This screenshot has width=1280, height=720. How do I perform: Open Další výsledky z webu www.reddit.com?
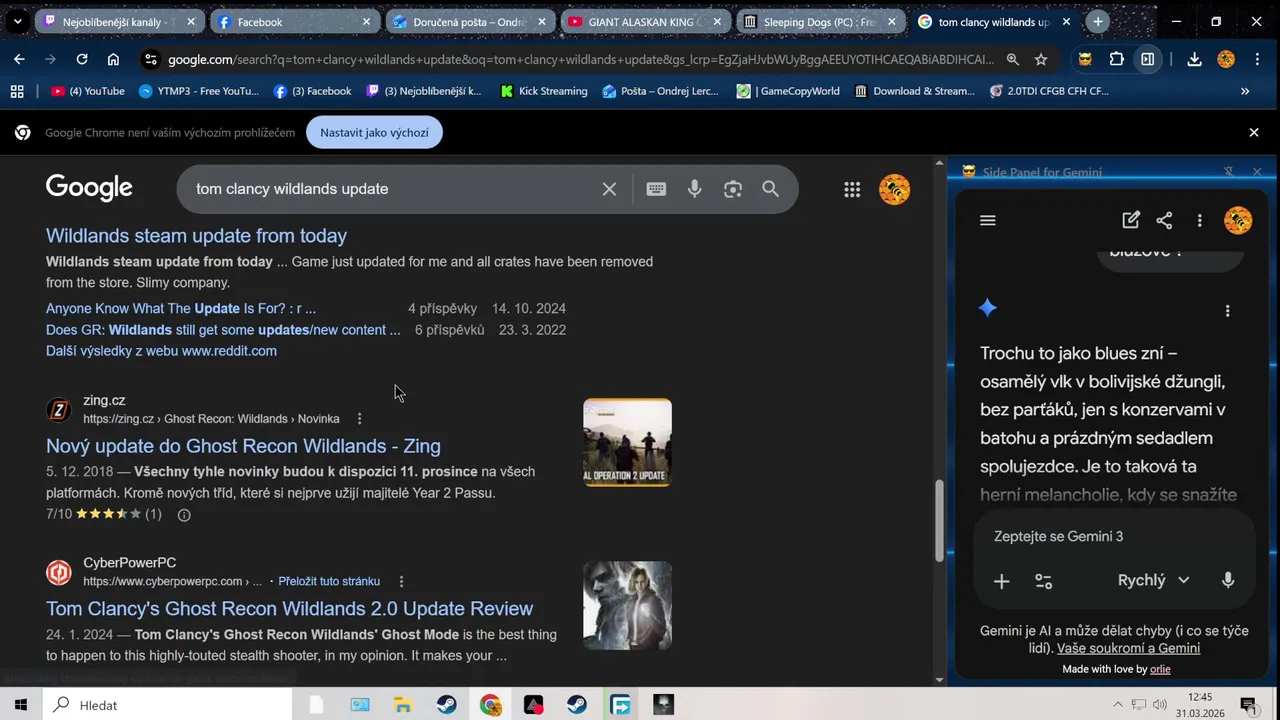point(161,351)
